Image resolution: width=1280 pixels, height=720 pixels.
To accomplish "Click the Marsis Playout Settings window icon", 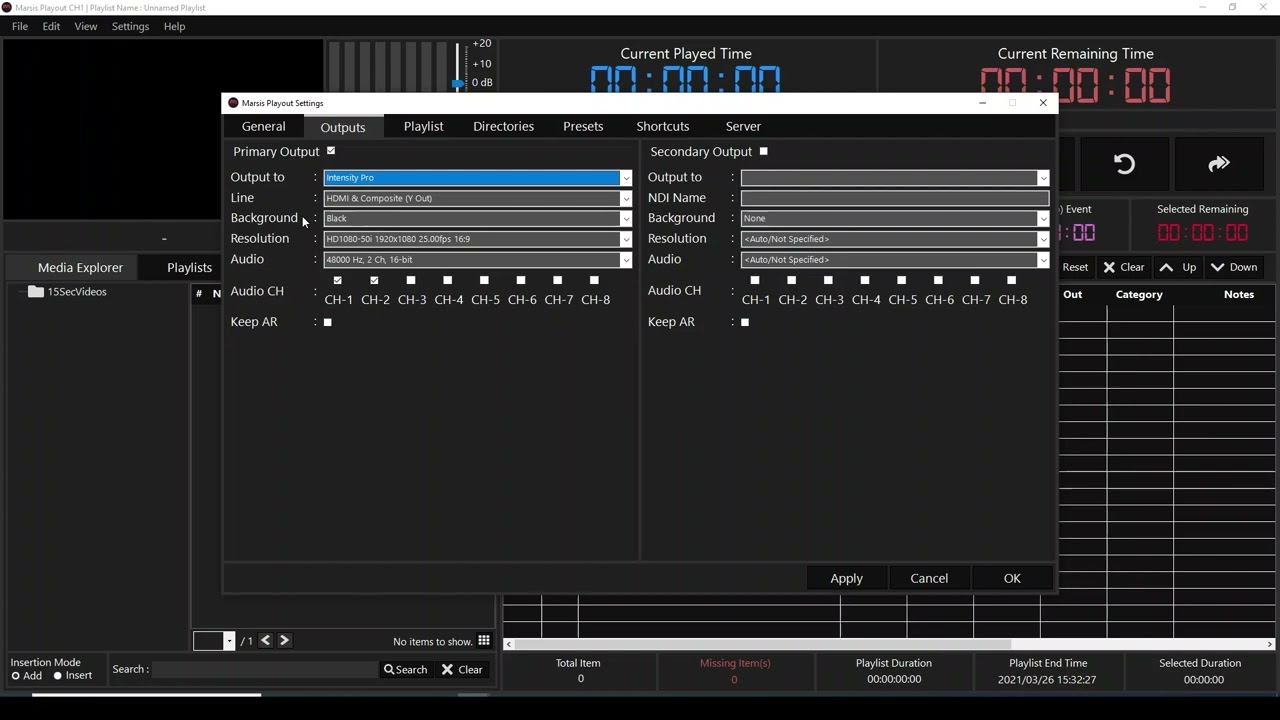I will (233, 103).
